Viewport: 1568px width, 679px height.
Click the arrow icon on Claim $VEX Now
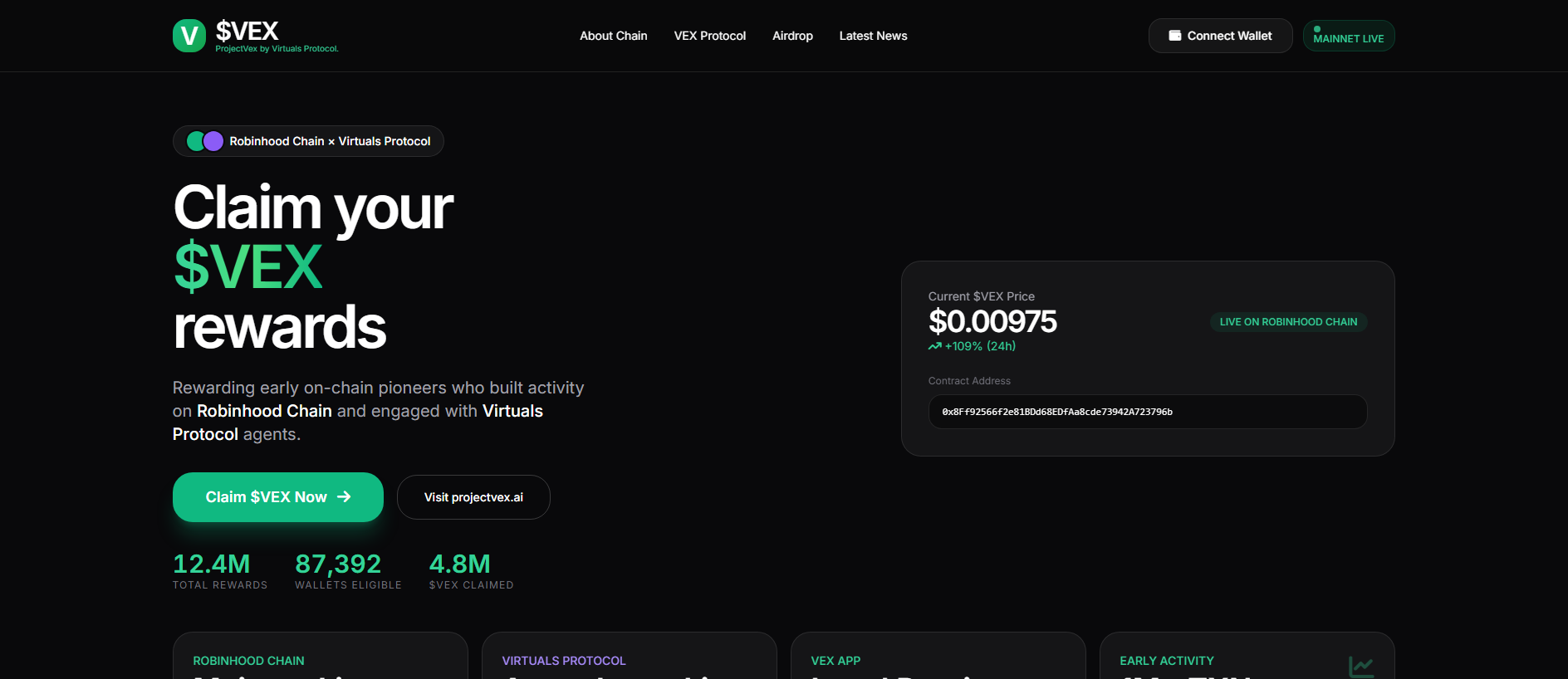pyautogui.click(x=344, y=496)
